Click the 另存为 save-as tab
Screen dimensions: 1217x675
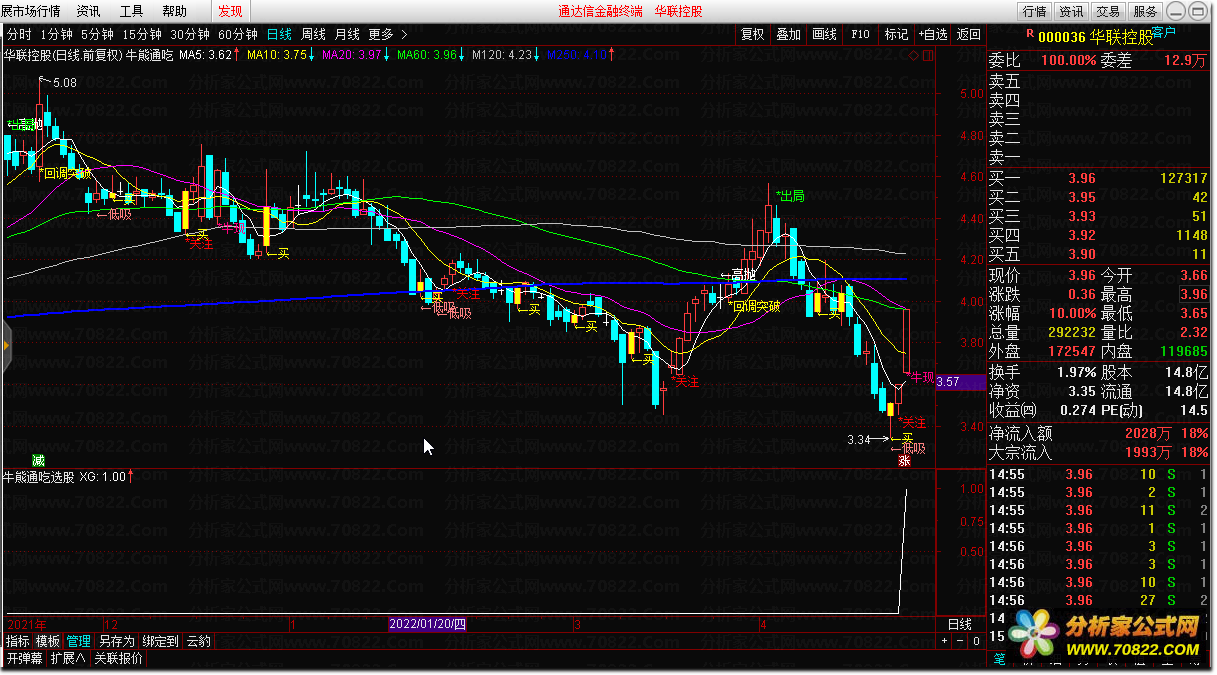click(x=116, y=641)
